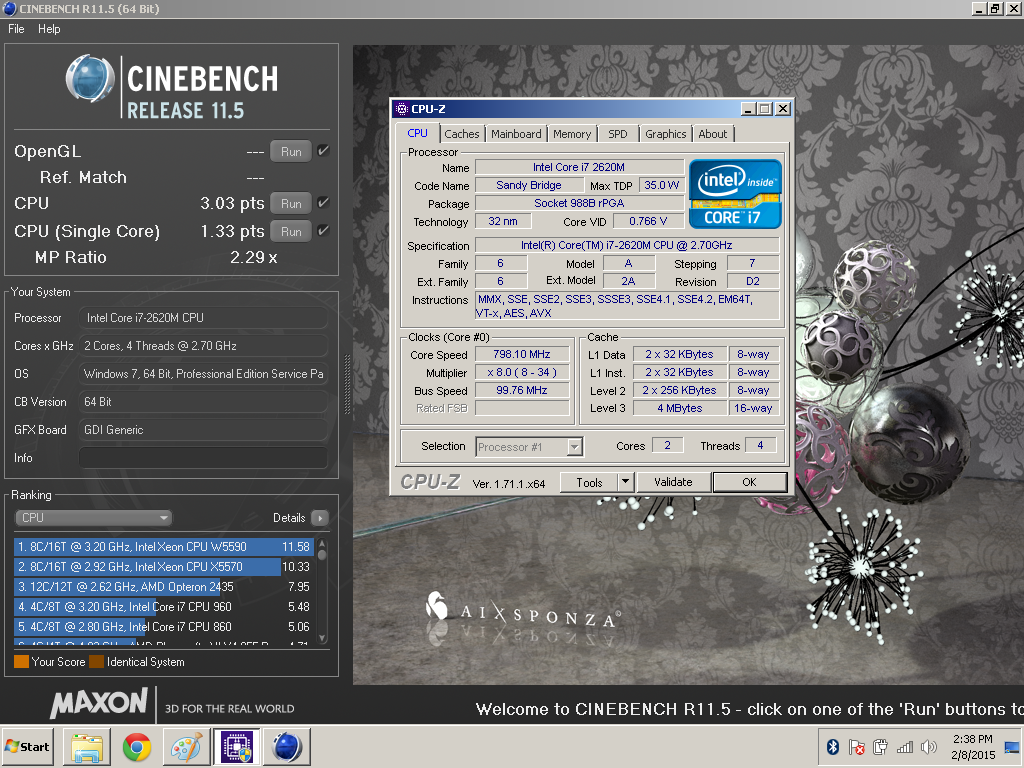Click the Validate button
This screenshot has height=768, width=1024.
(673, 482)
